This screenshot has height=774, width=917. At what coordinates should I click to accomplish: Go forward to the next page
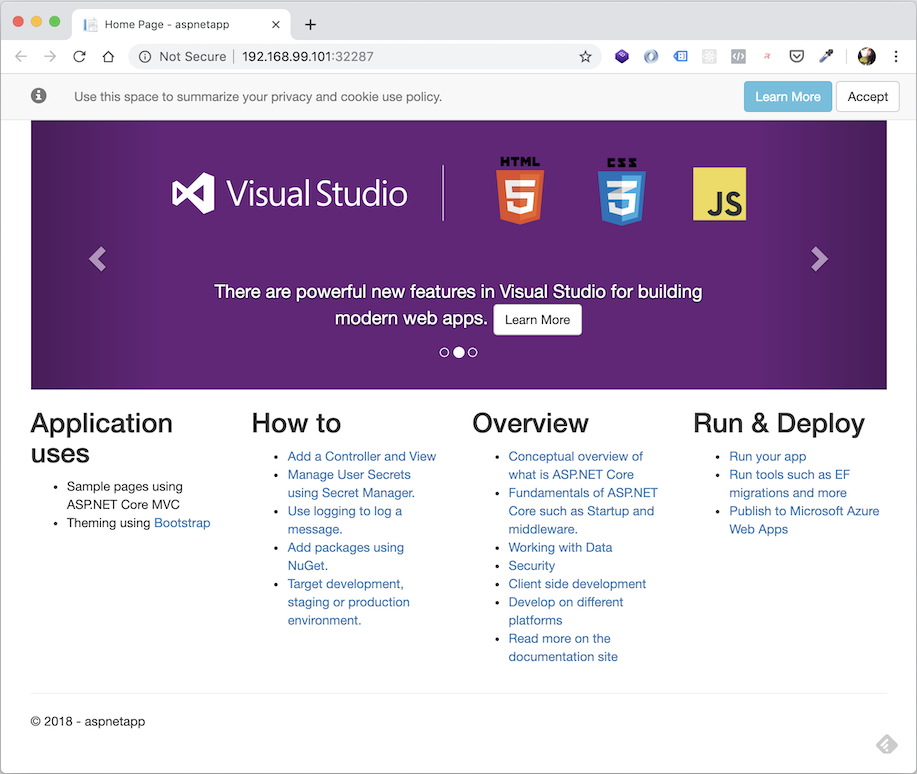[x=50, y=57]
